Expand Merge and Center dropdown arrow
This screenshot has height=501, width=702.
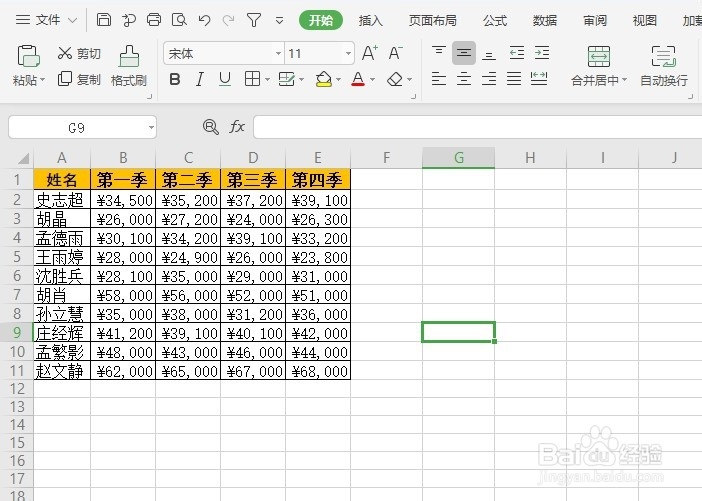coord(625,80)
